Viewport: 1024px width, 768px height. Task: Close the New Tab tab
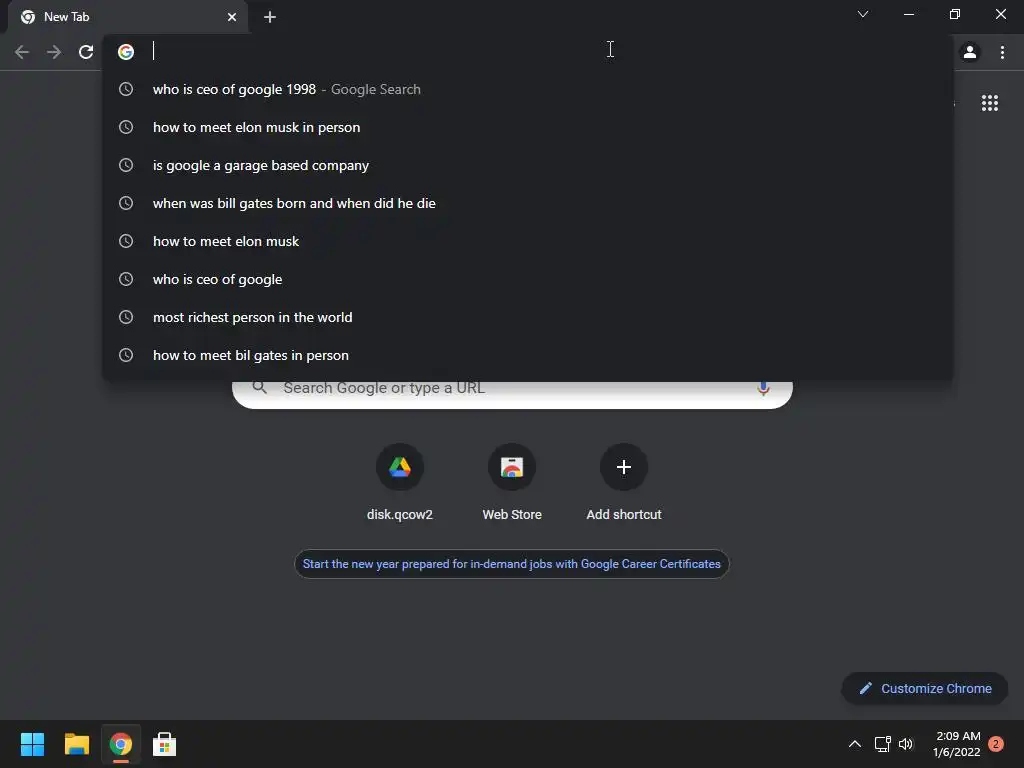tap(232, 17)
